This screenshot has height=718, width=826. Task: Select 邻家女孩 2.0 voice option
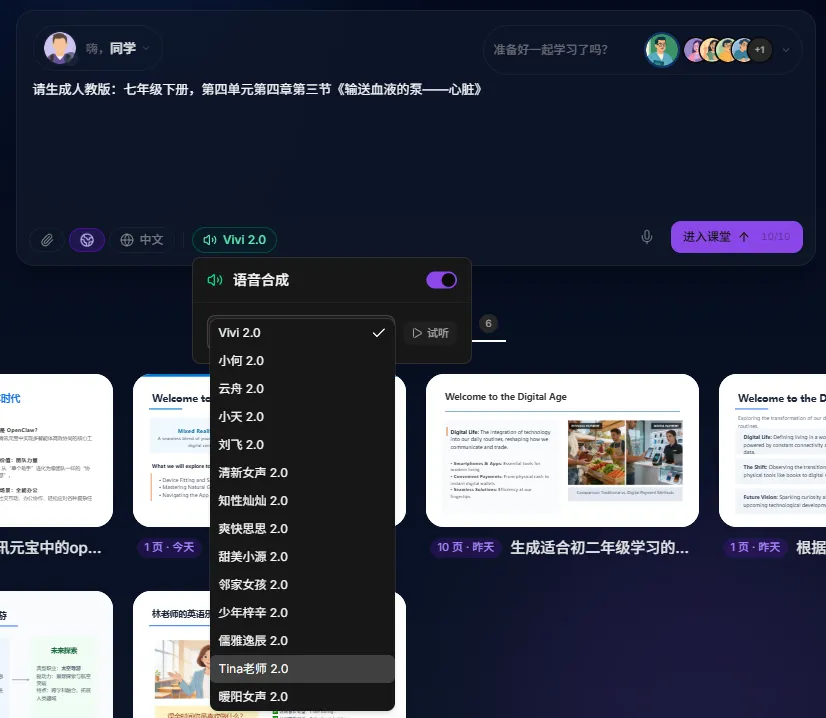[302, 585]
